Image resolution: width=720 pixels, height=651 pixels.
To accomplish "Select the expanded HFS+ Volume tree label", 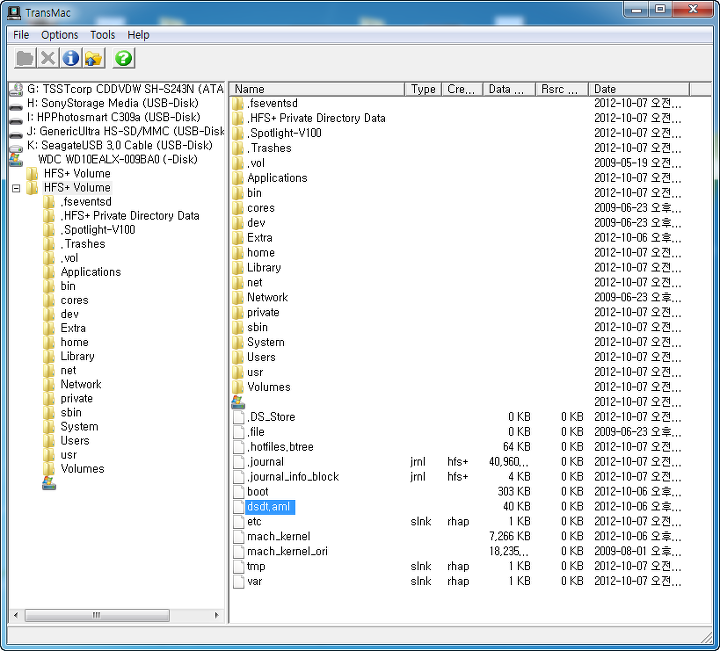I will [x=77, y=187].
